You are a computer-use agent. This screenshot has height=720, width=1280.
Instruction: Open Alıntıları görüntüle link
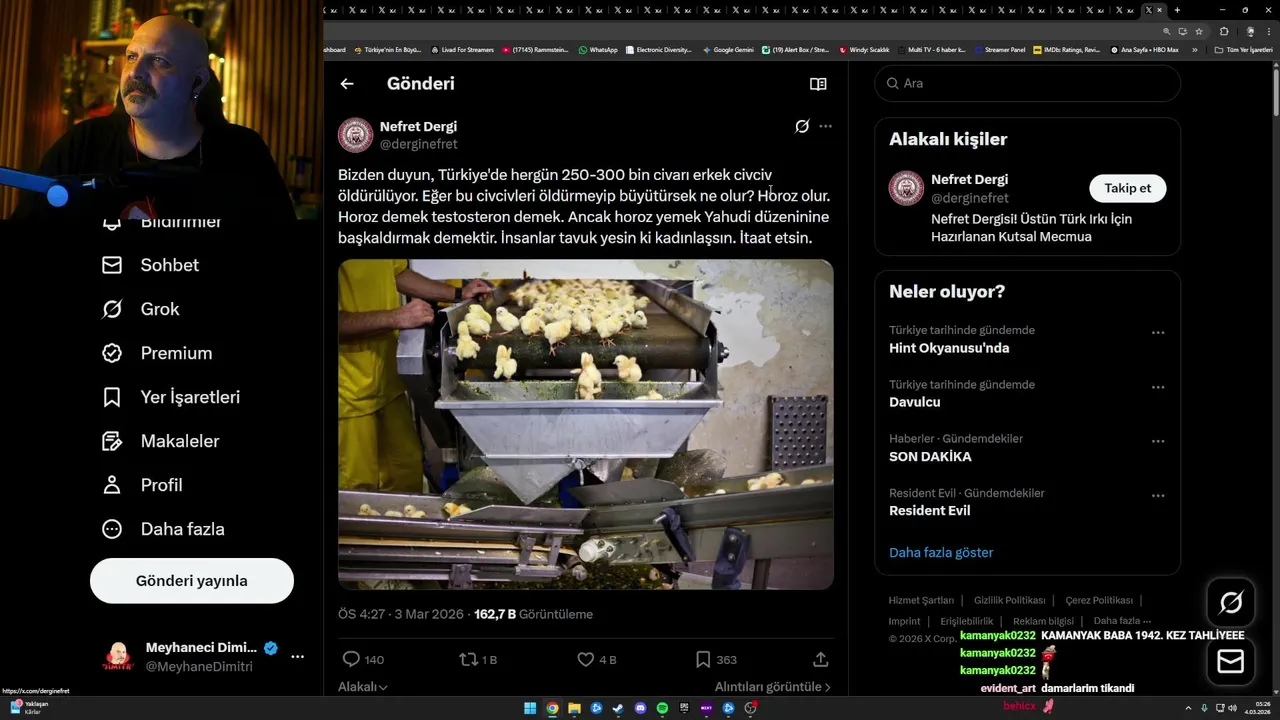pyautogui.click(x=772, y=687)
